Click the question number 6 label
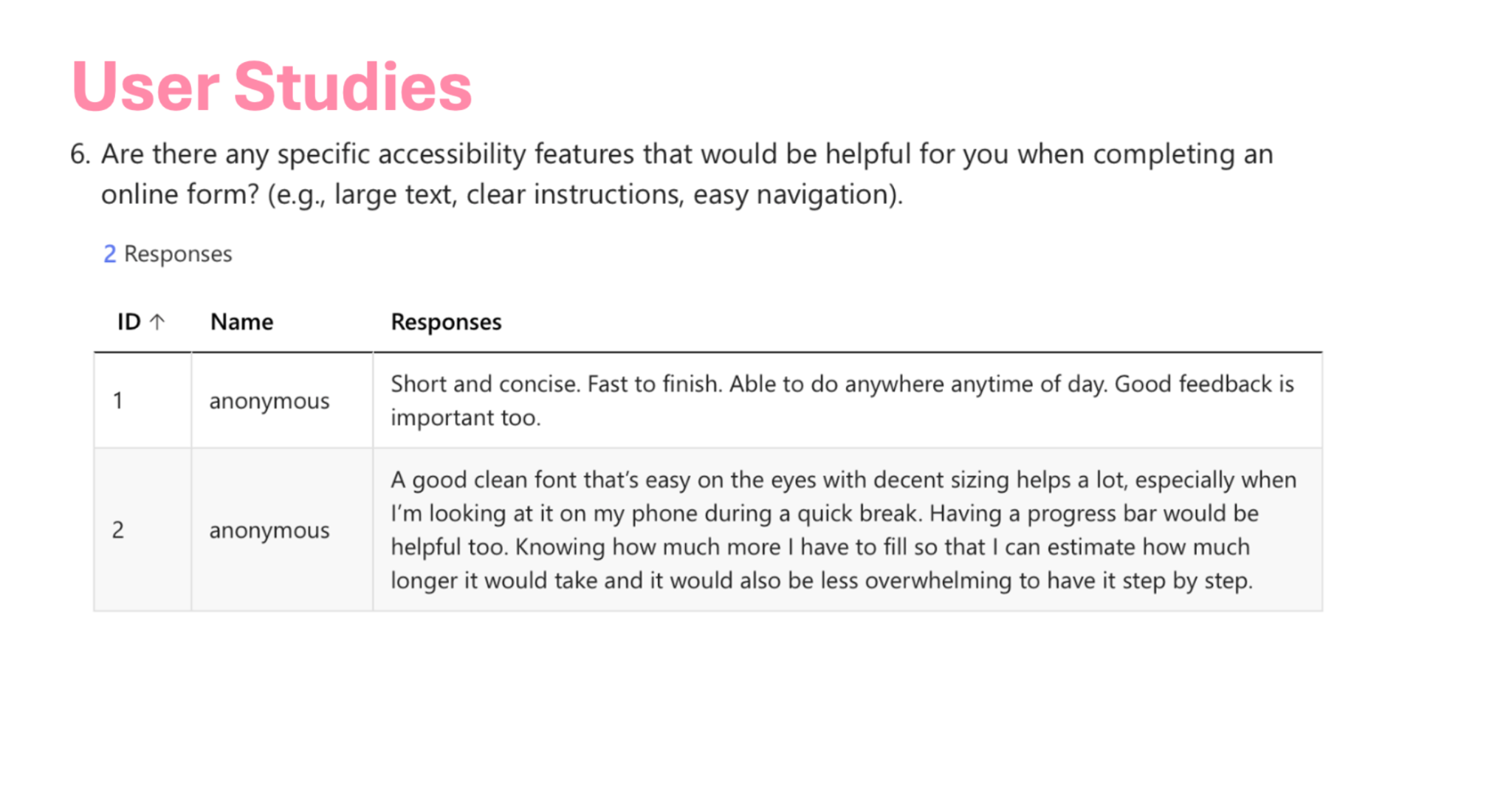Screen dimensions: 1512x790 80,154
